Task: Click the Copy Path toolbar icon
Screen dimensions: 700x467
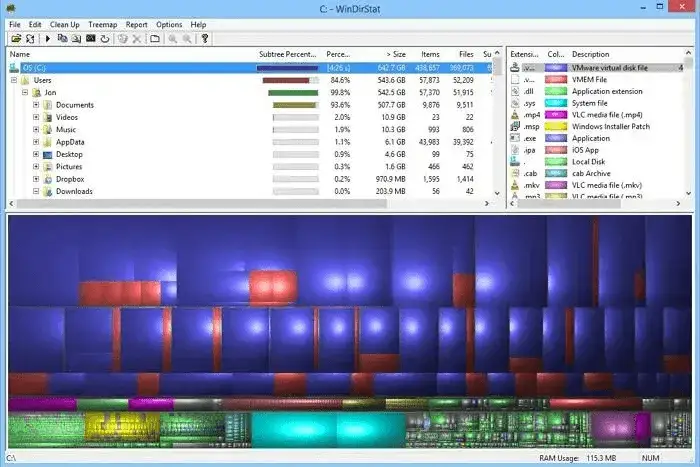Action: coord(62,39)
